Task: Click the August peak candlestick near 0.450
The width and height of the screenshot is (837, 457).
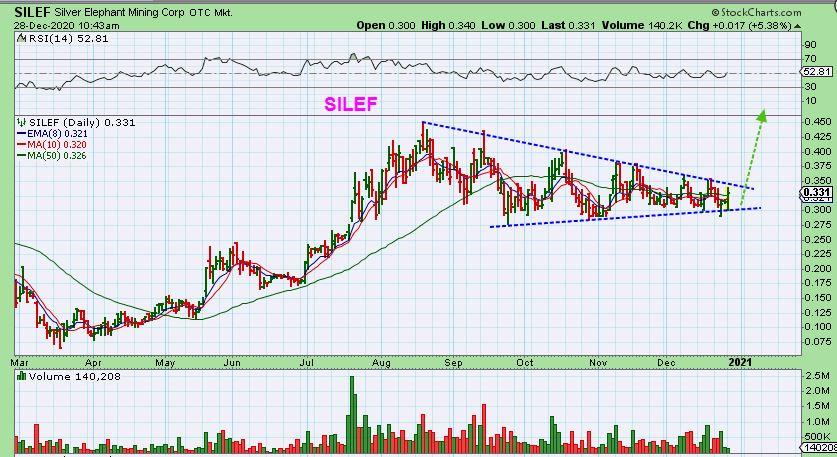Action: pos(423,138)
